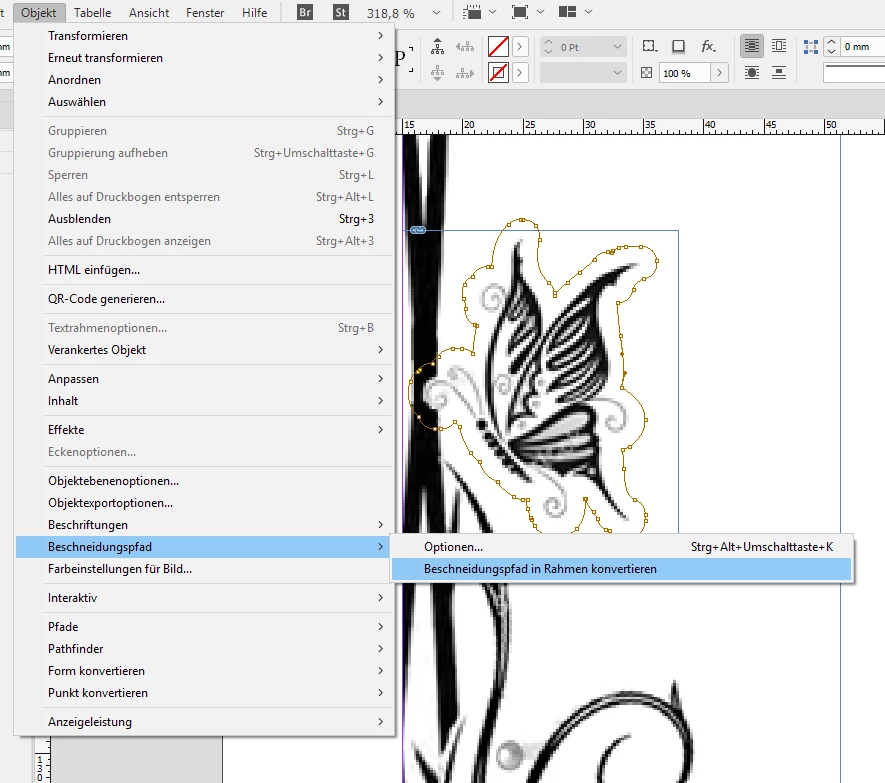The image size is (885, 783).
Task: Open the view options icon
Action: pyautogui.click(x=472, y=12)
